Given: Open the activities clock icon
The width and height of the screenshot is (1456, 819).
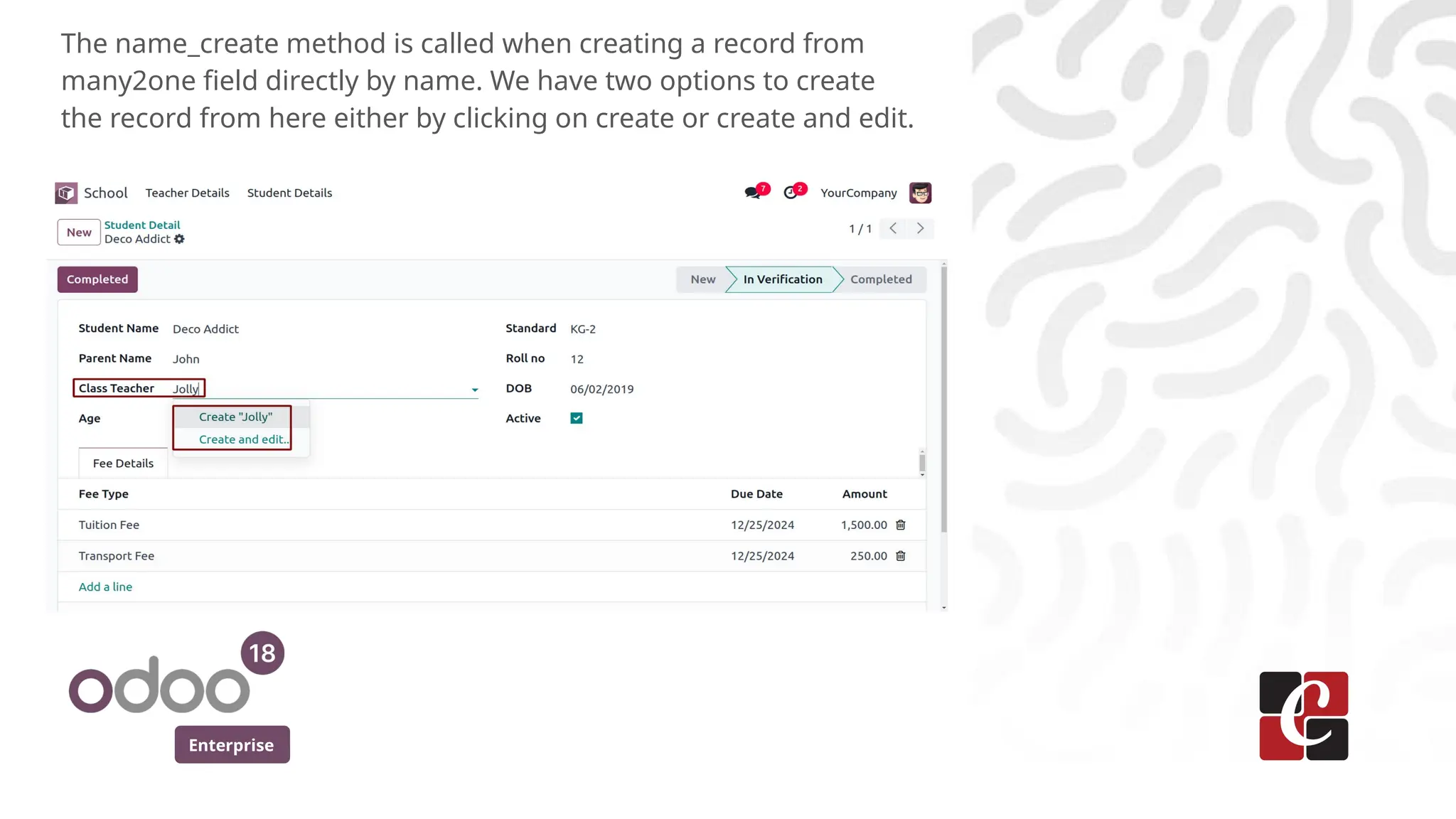Looking at the screenshot, I should coord(791,193).
